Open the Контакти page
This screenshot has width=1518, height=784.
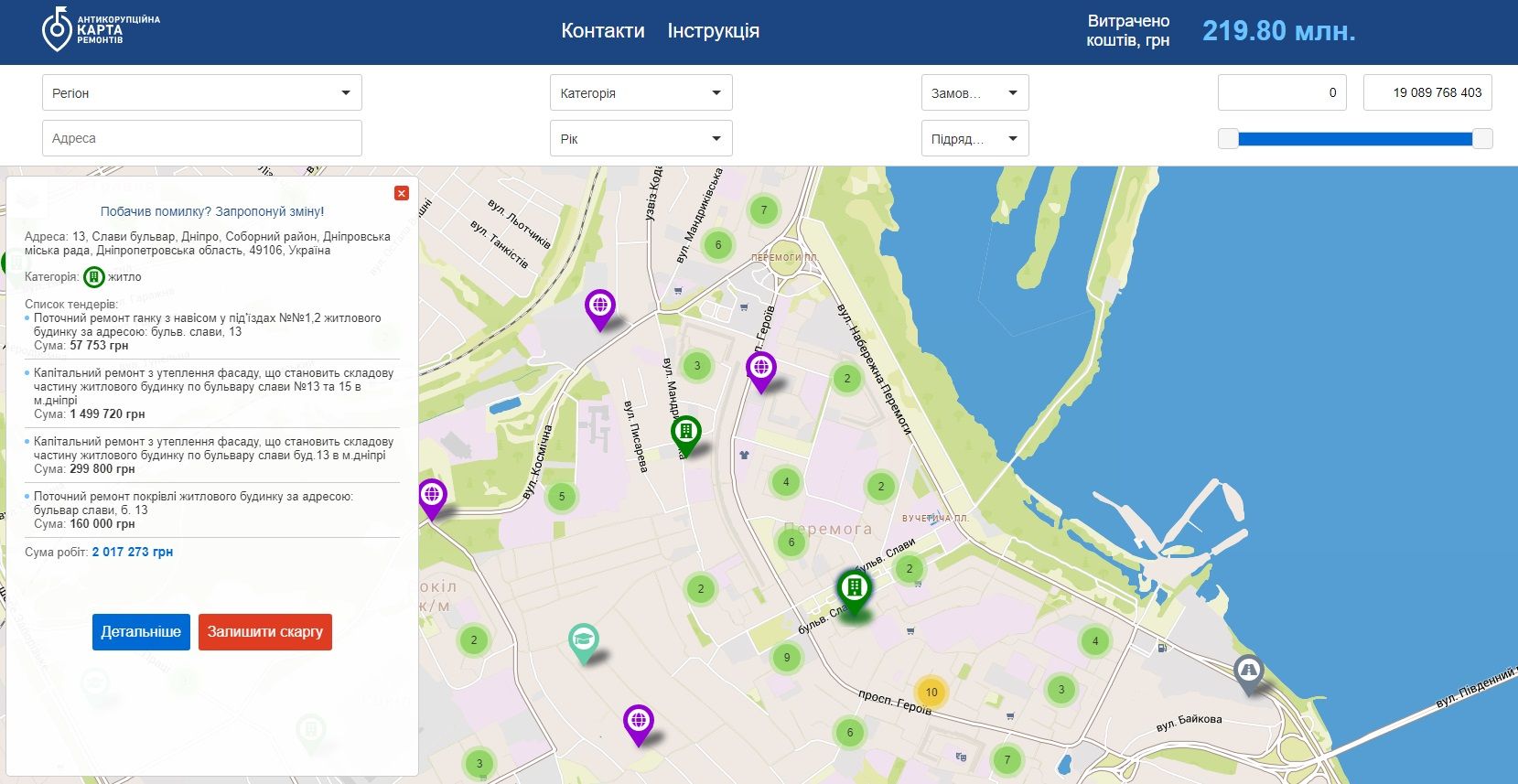pyautogui.click(x=602, y=31)
